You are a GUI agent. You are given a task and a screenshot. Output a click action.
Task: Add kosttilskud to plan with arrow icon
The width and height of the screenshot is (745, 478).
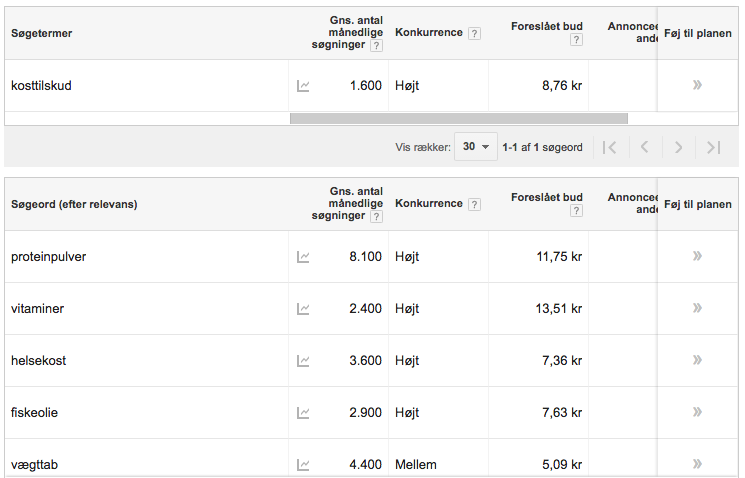697,85
